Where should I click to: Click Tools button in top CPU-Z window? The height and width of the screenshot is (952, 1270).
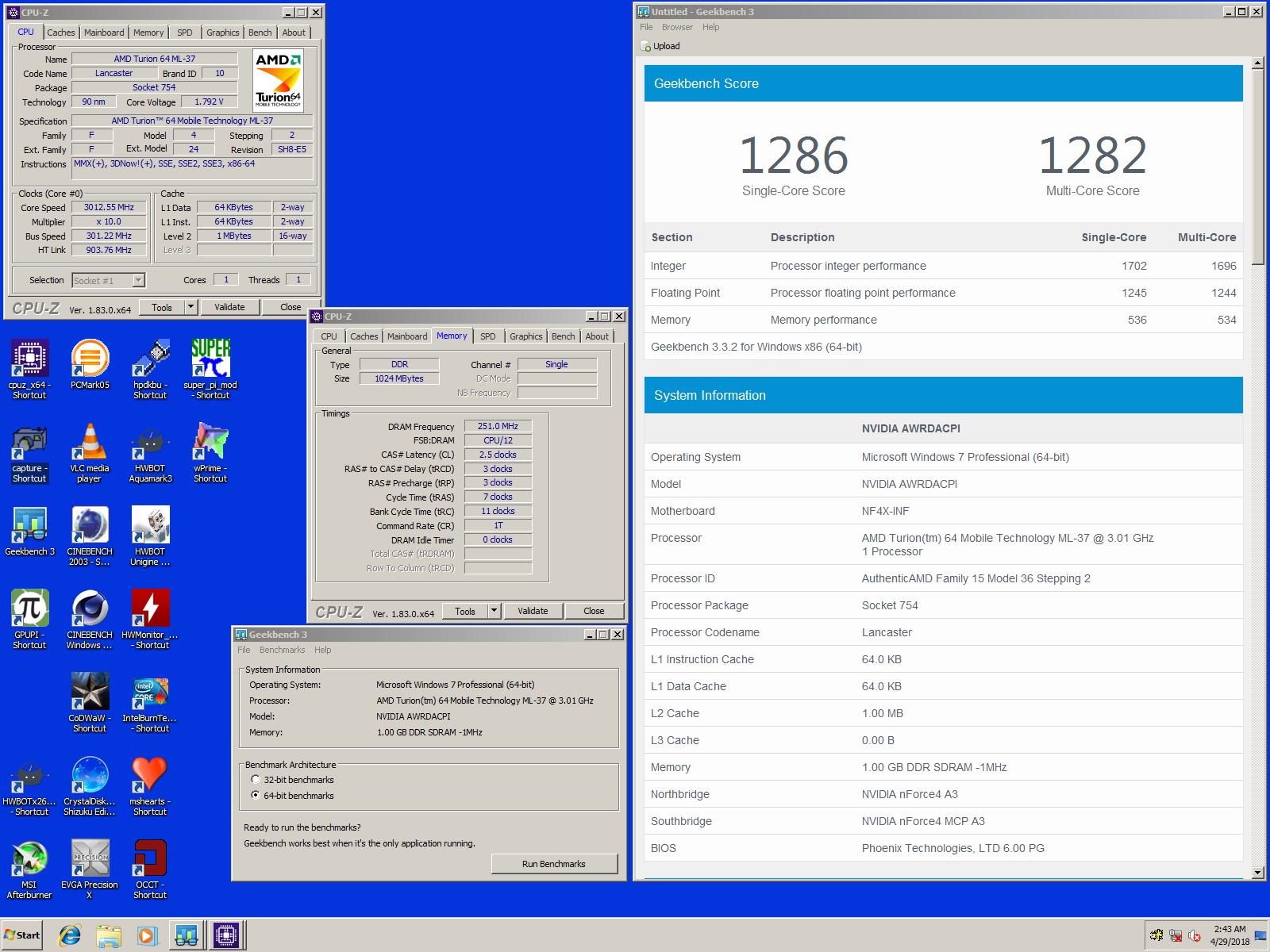pos(162,307)
